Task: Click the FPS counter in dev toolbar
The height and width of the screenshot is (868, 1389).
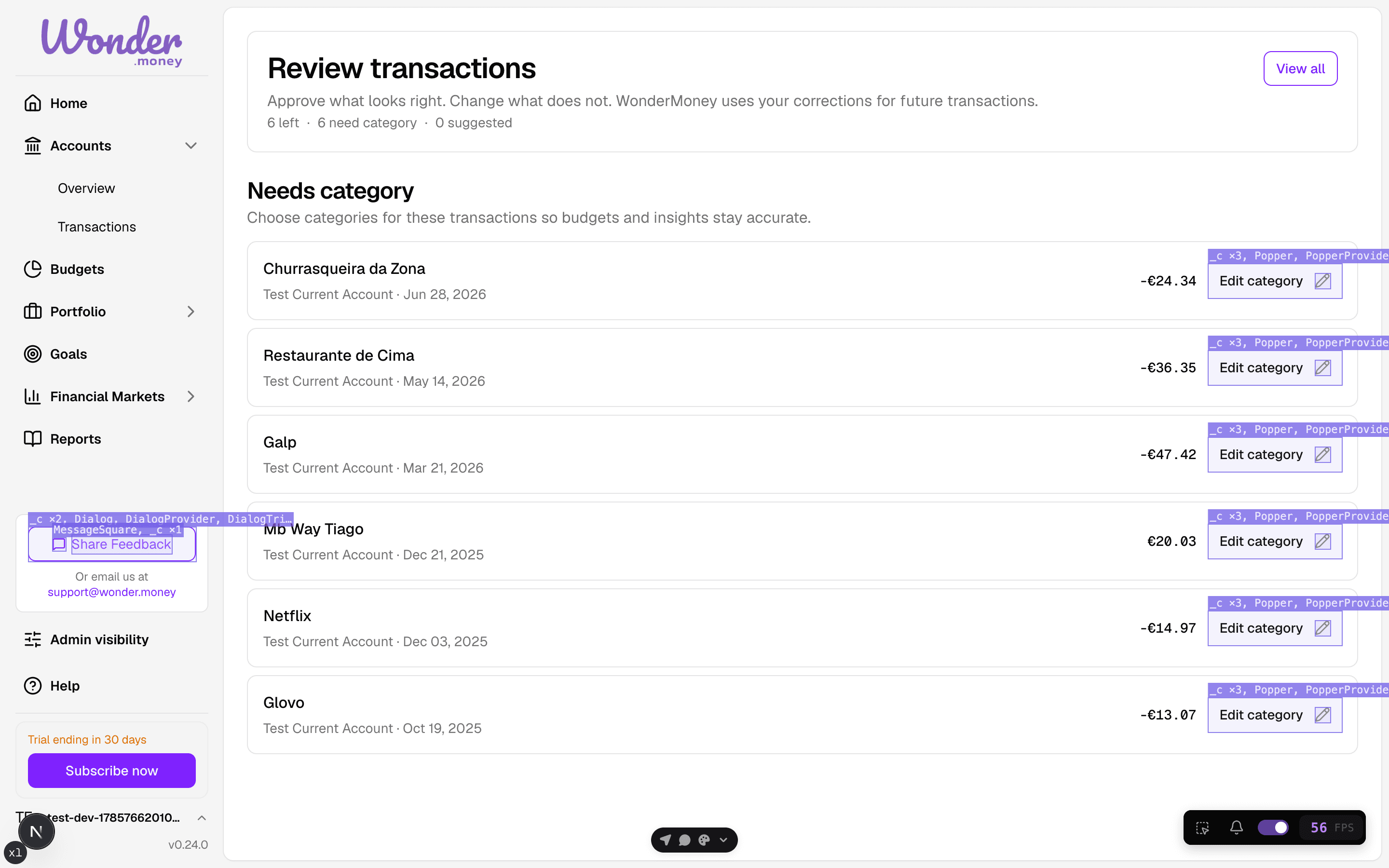Action: pyautogui.click(x=1332, y=827)
